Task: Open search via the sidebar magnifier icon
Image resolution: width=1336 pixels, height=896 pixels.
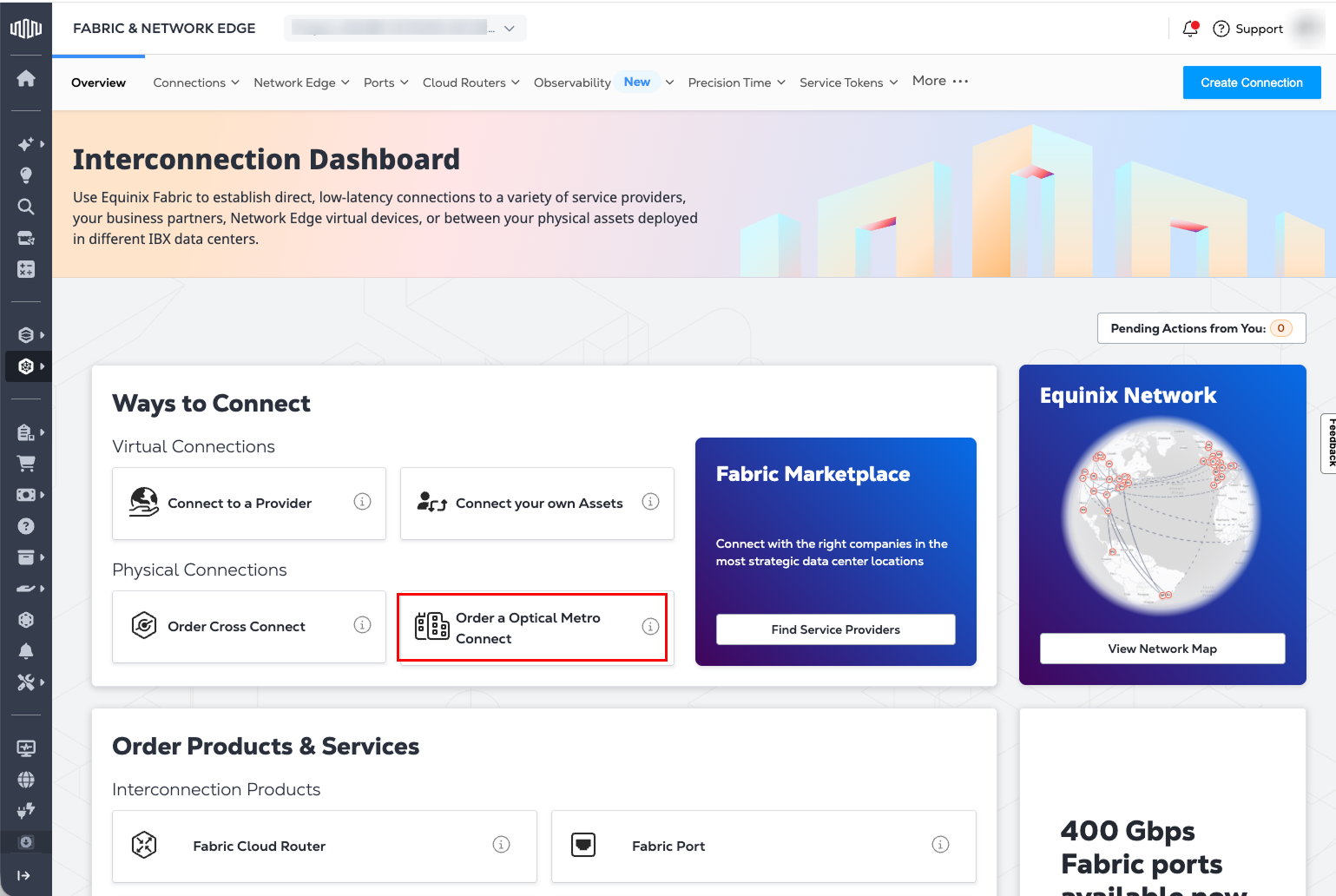Action: [26, 207]
